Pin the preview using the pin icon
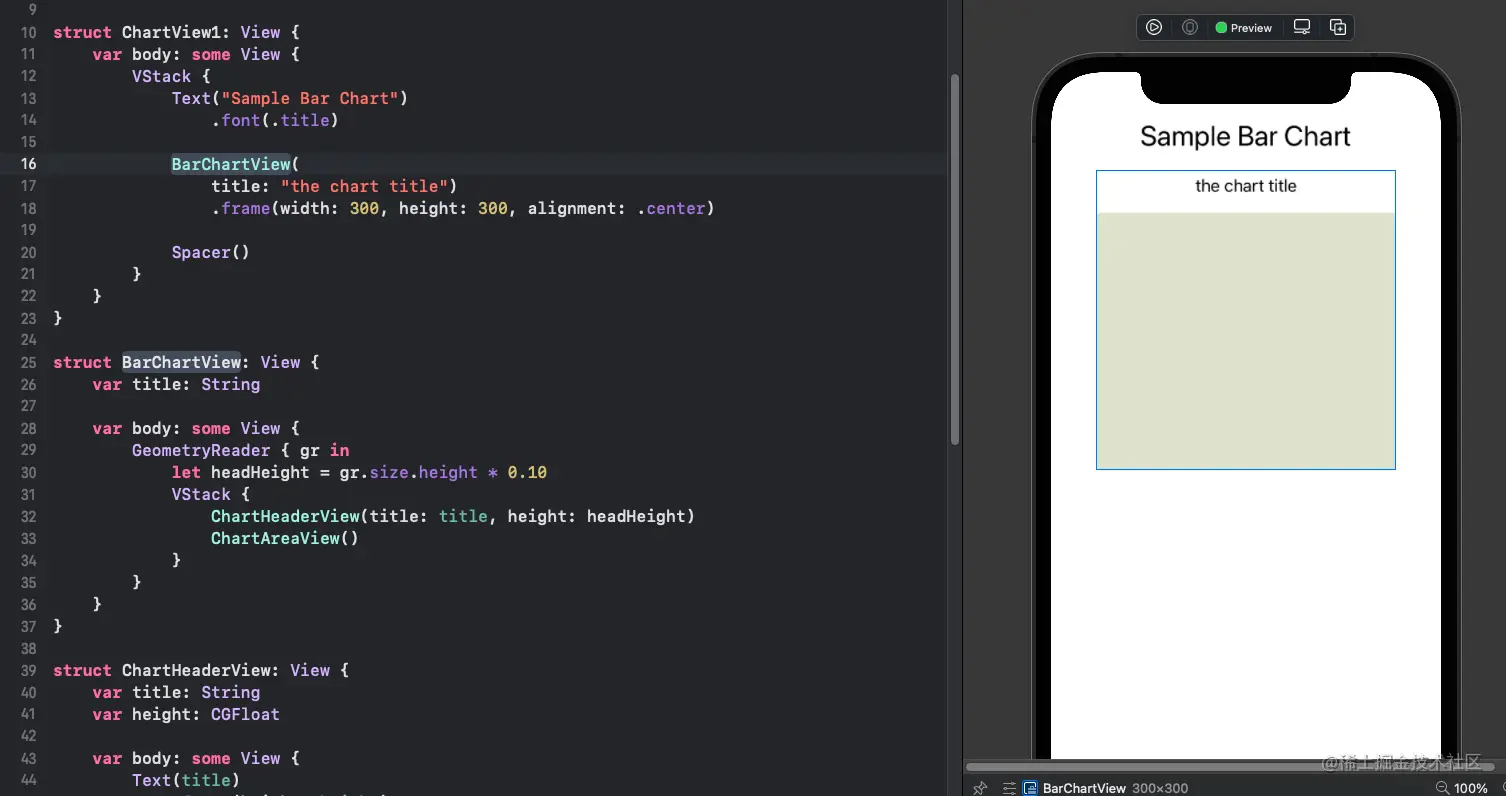The image size is (1506, 796). [x=980, y=788]
